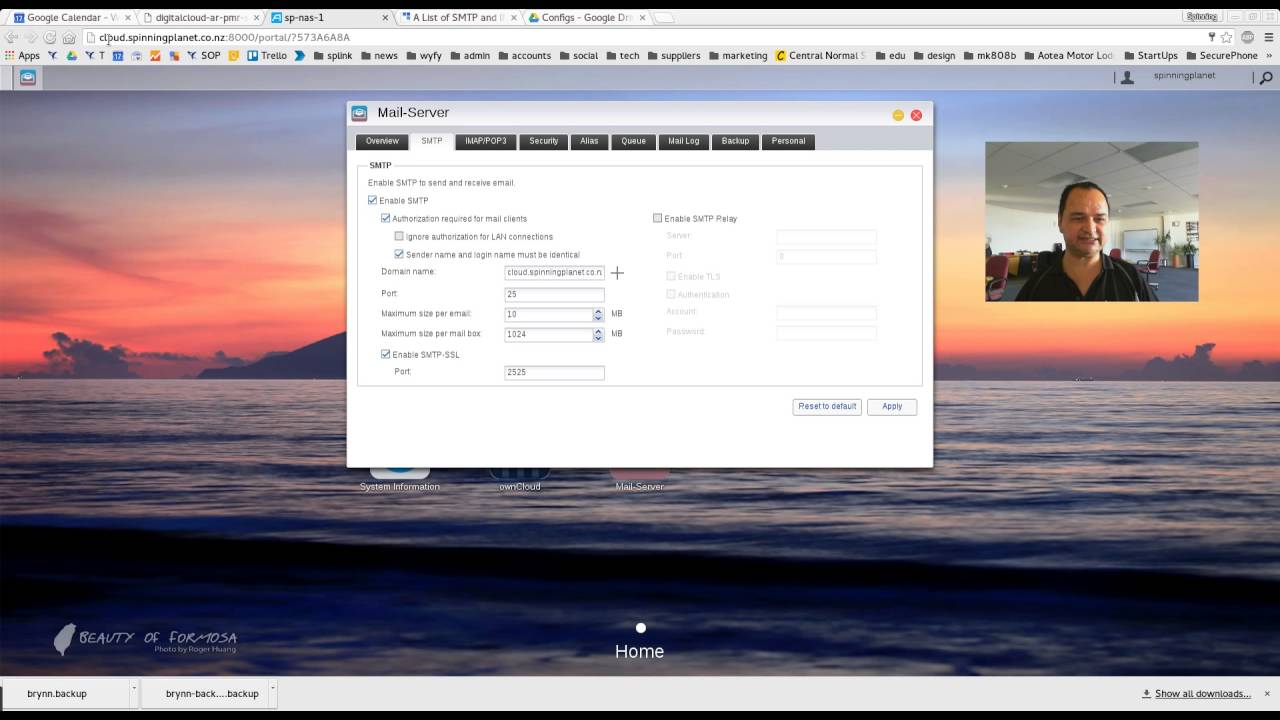Open the Mail-Server desktop icon
This screenshot has height=720, width=1280.
(x=639, y=478)
